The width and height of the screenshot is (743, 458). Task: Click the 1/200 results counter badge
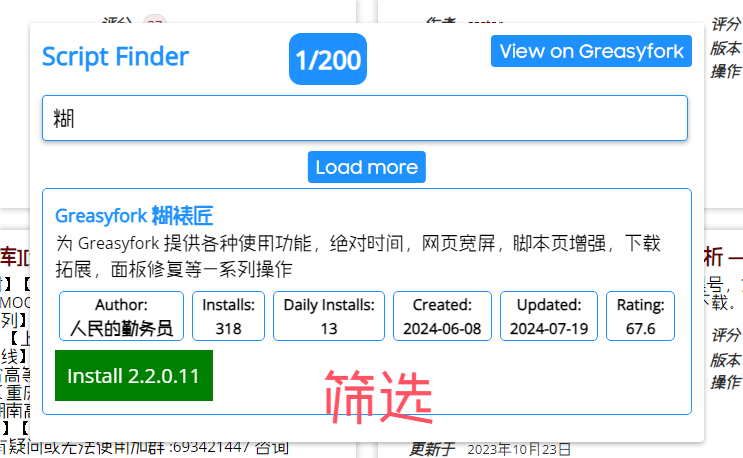tap(327, 60)
